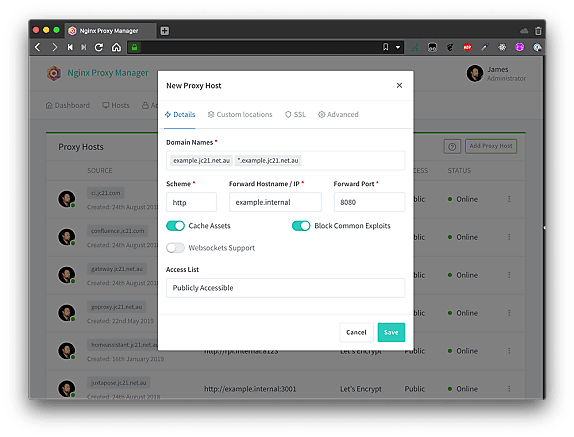574x437 pixels.
Task: Open the Dashboard menu item
Action: tap(68, 105)
